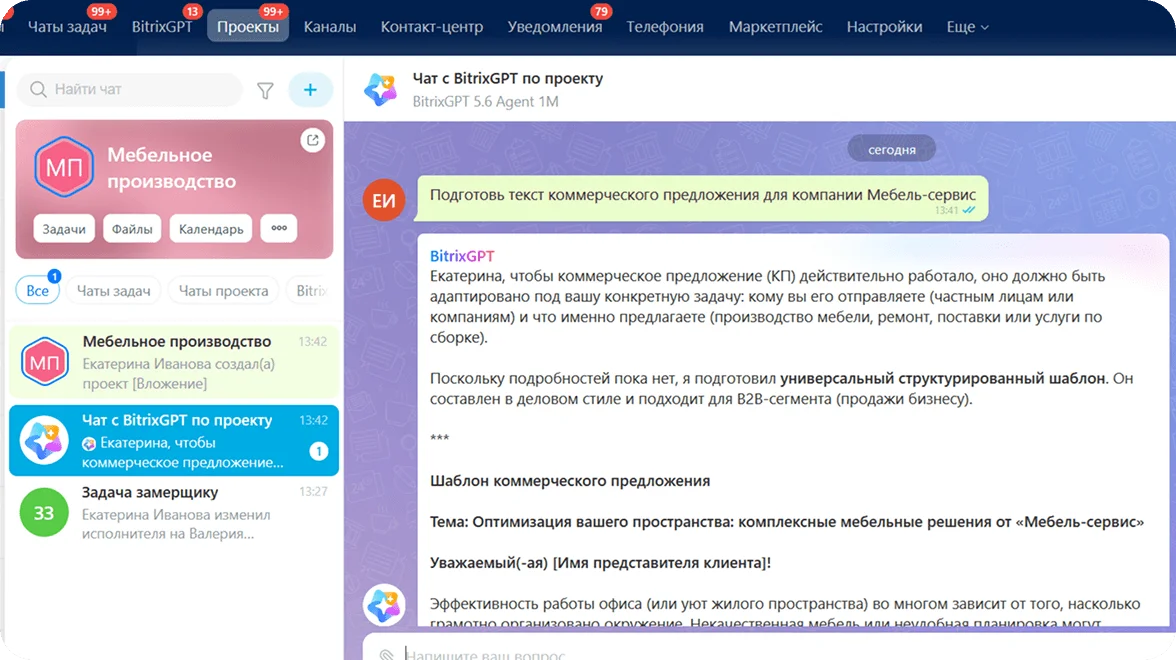Image resolution: width=1176 pixels, height=660 pixels.
Task: Open the Настройки tab
Action: pos(884,27)
